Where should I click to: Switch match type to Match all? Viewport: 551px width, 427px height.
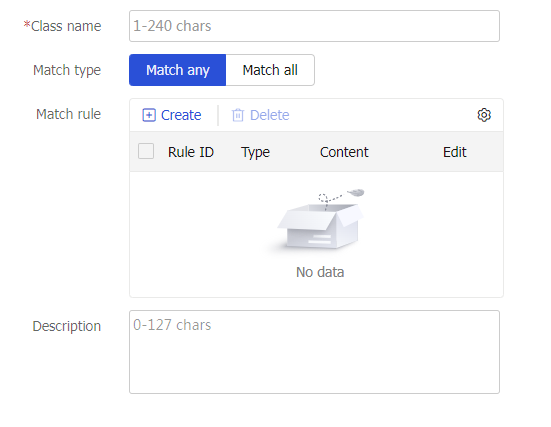click(270, 70)
